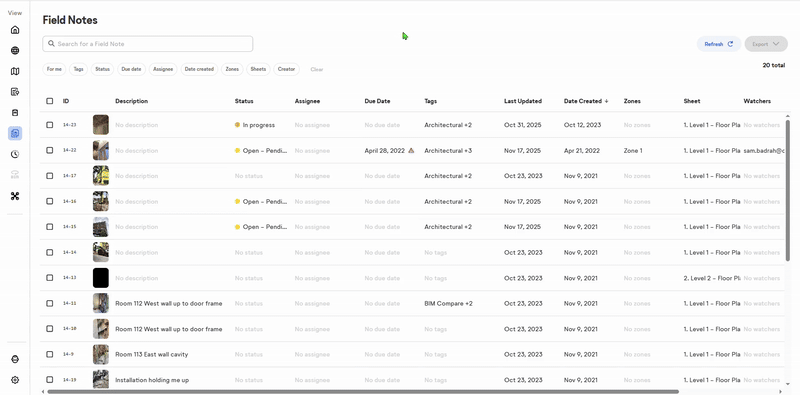Click in the Search for a Field Note box
The height and width of the screenshot is (395, 800).
click(x=147, y=44)
